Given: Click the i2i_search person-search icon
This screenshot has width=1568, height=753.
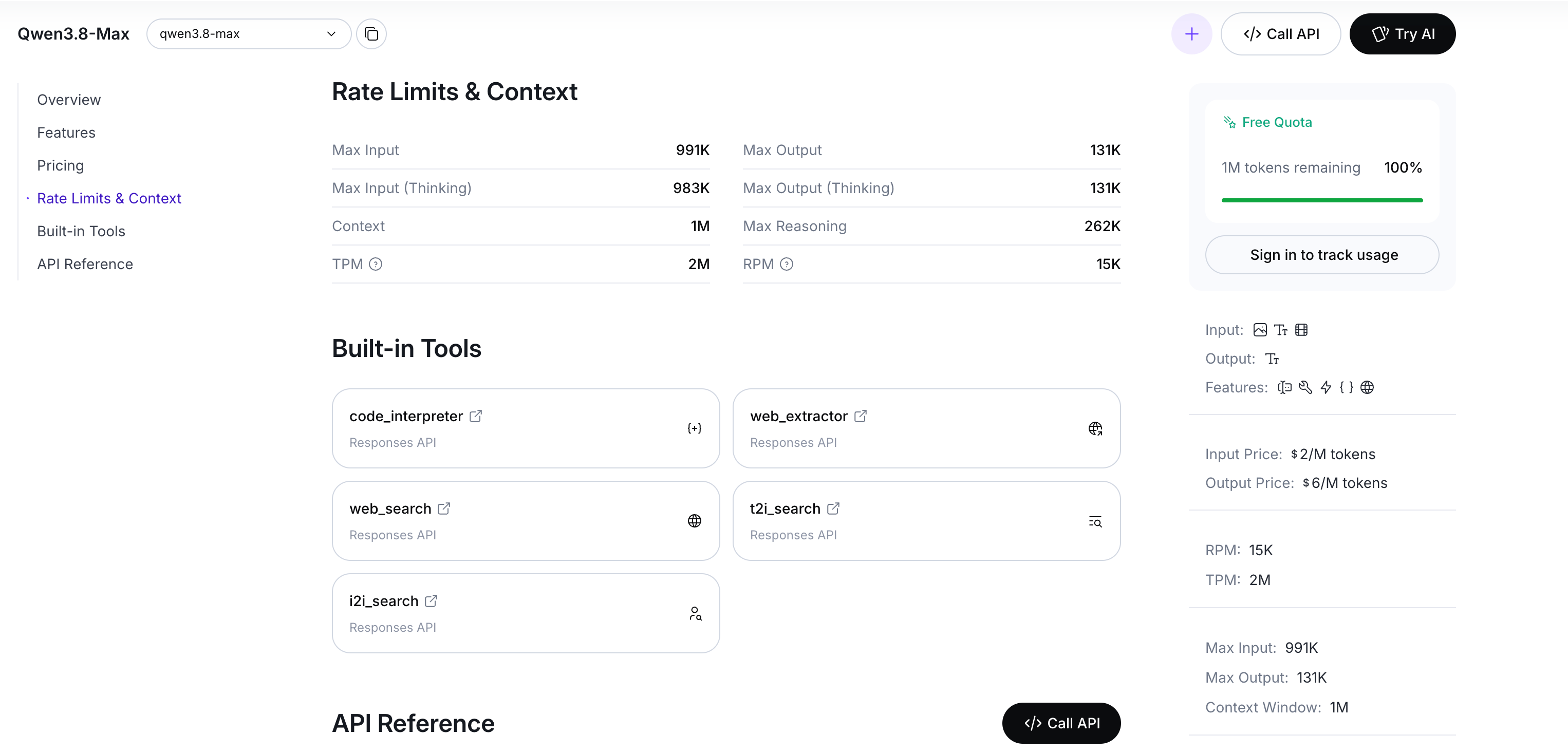Looking at the screenshot, I should pyautogui.click(x=695, y=614).
